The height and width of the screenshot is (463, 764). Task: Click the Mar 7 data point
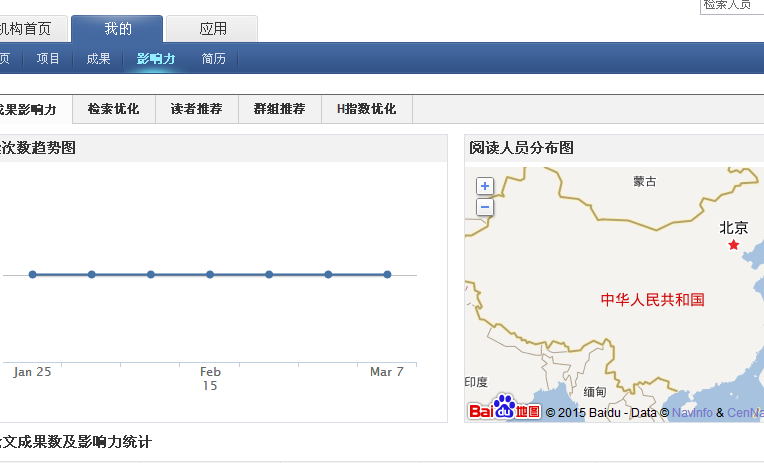click(387, 274)
